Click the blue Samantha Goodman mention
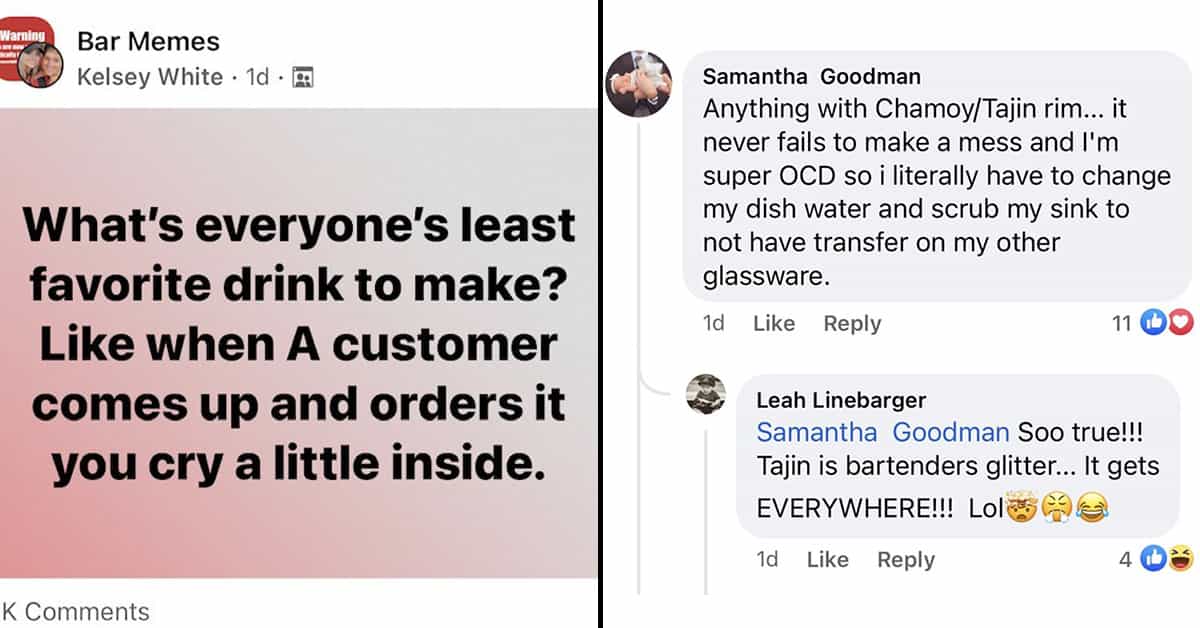 [x=882, y=433]
